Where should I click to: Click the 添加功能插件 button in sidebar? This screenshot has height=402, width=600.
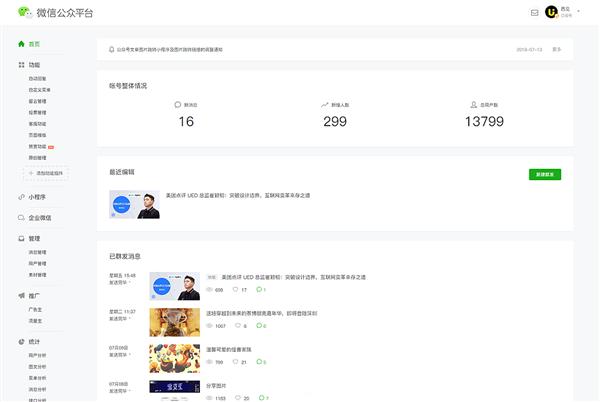point(46,173)
